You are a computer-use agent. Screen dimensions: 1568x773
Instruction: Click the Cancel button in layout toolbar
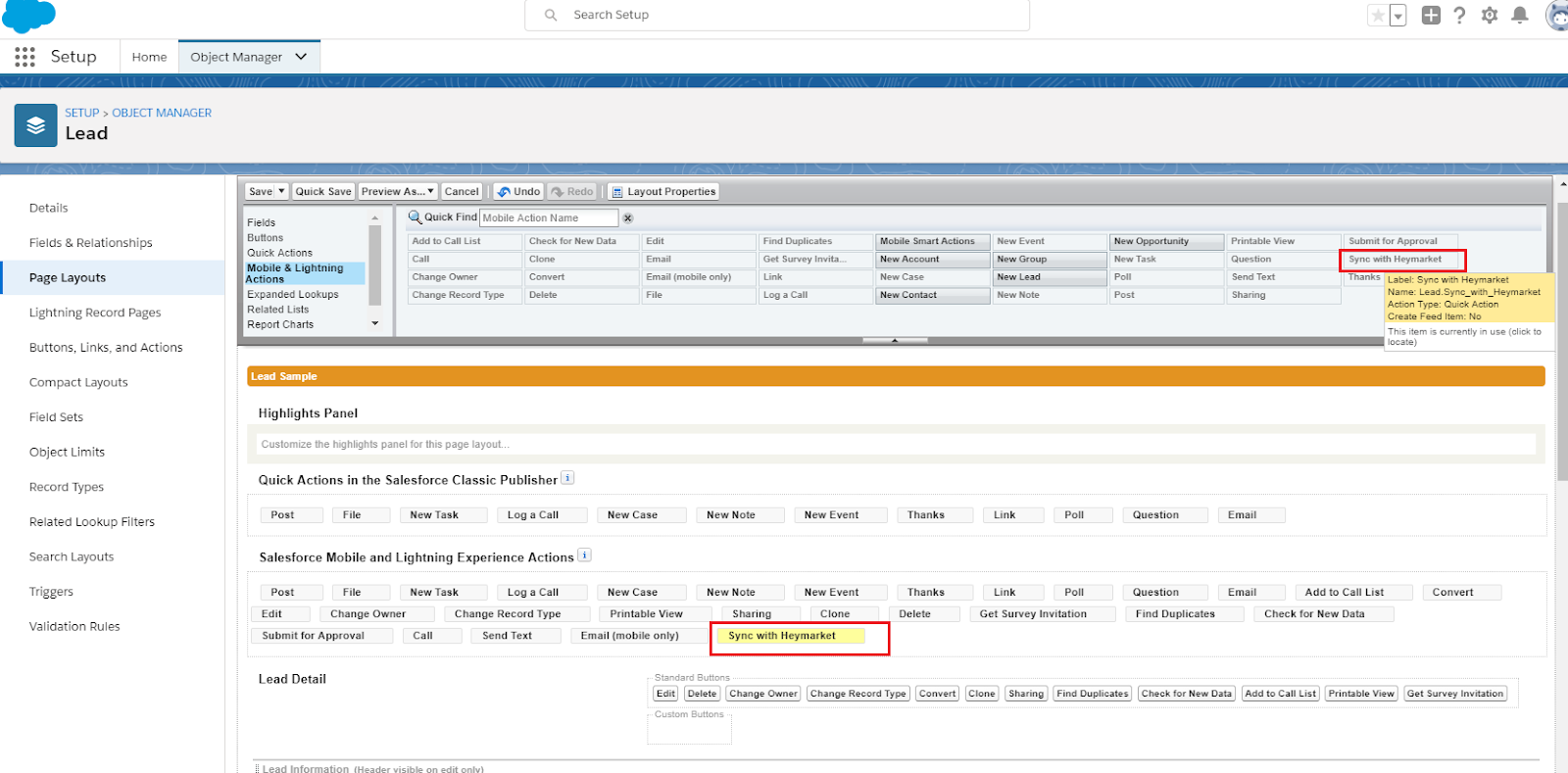pos(462,192)
